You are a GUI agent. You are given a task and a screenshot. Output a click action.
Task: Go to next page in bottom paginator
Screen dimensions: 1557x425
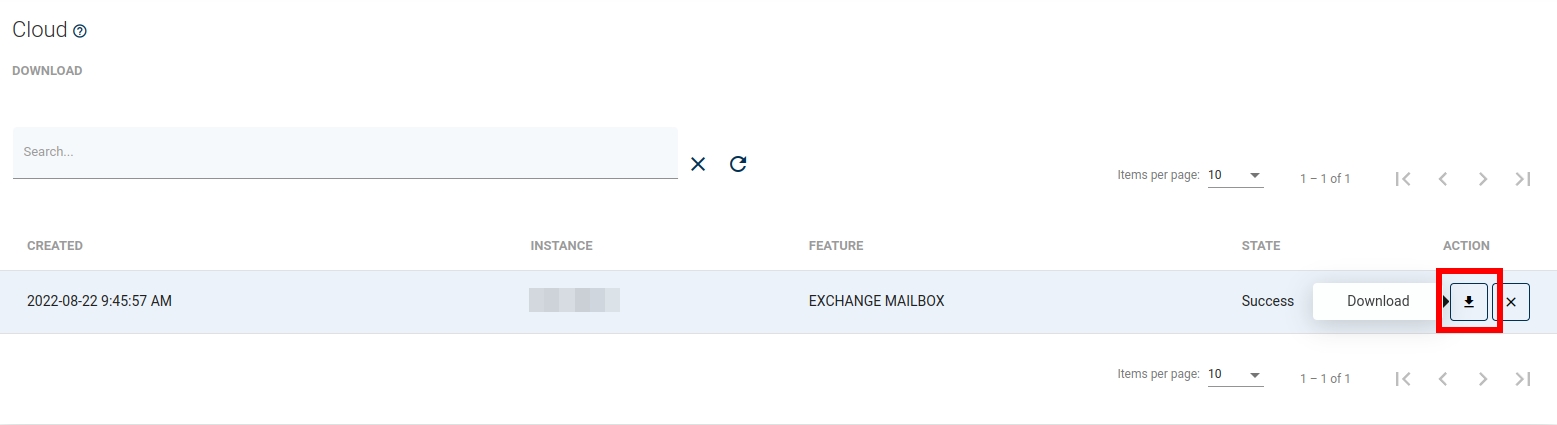click(x=1483, y=379)
